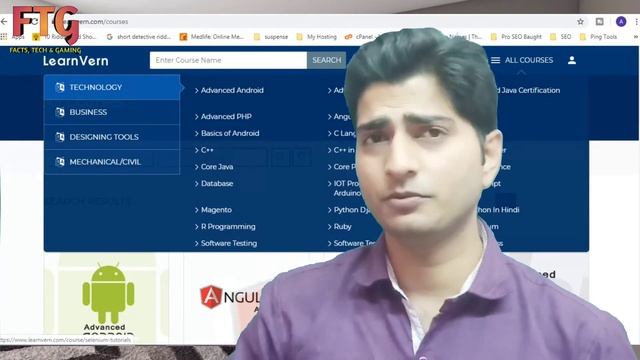Viewport: 640px width, 360px height.
Task: Open the Medlife Online bookmark
Action: click(212, 37)
